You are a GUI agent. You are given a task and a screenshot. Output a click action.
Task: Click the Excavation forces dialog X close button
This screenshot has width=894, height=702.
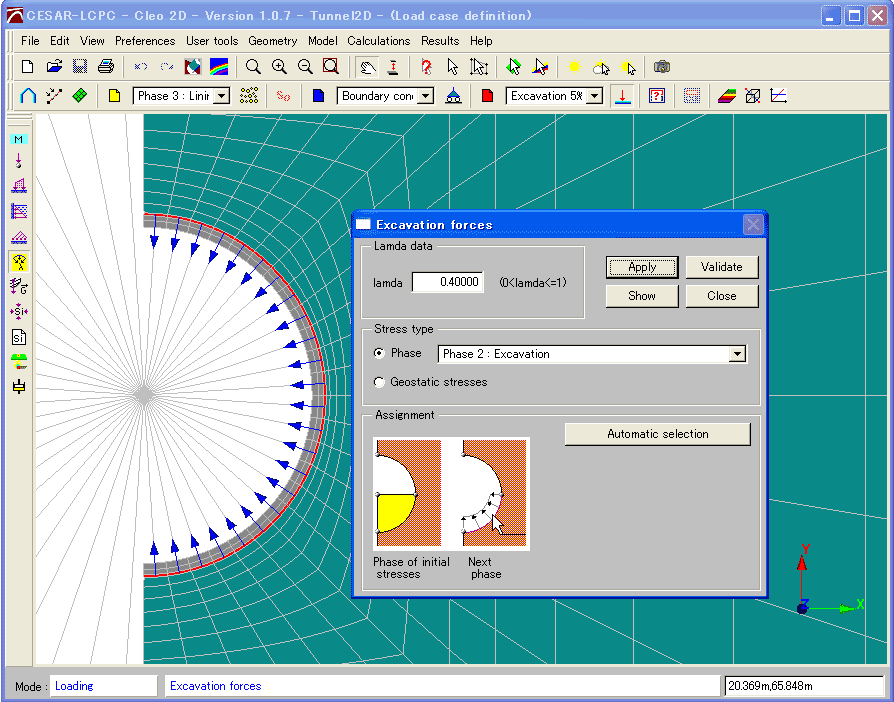pyautogui.click(x=753, y=225)
